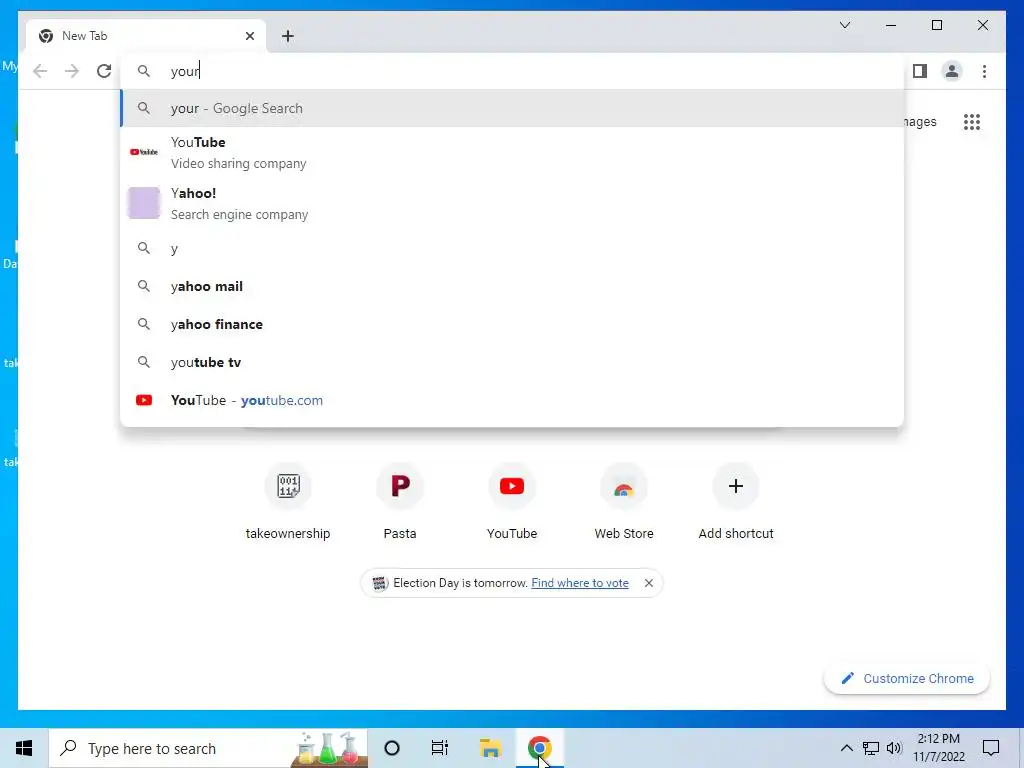Click the omnibox showing 'your'
Screen dimensions: 1024x768
pos(512,71)
